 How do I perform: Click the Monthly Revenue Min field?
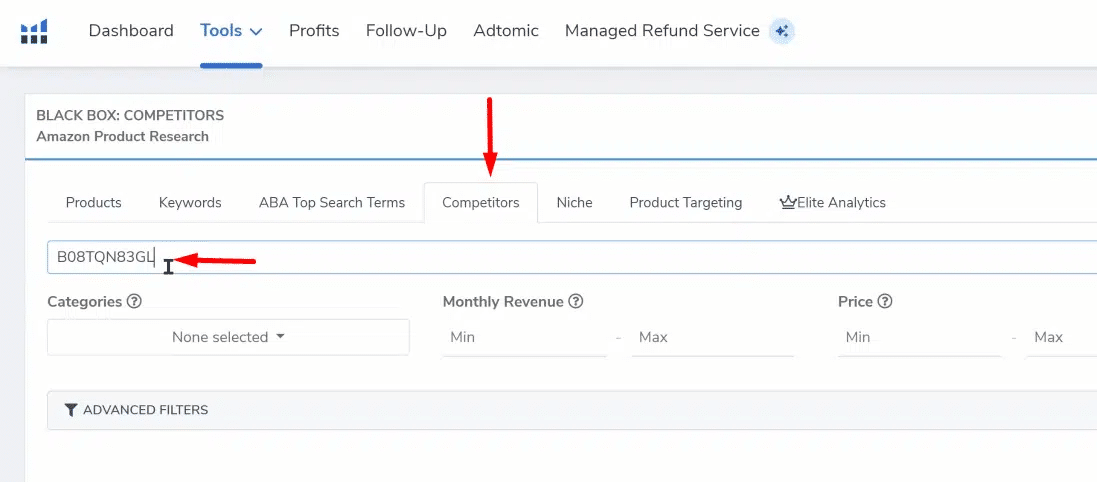[x=523, y=338]
